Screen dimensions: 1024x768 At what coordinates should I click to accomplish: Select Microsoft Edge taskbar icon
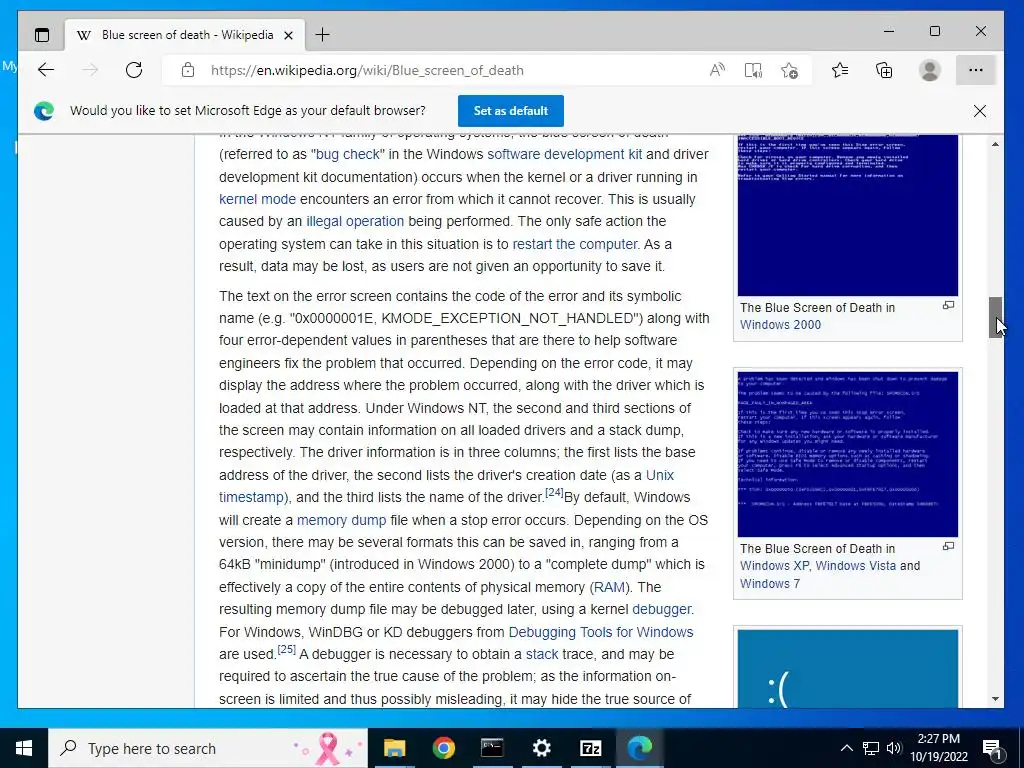coord(639,748)
